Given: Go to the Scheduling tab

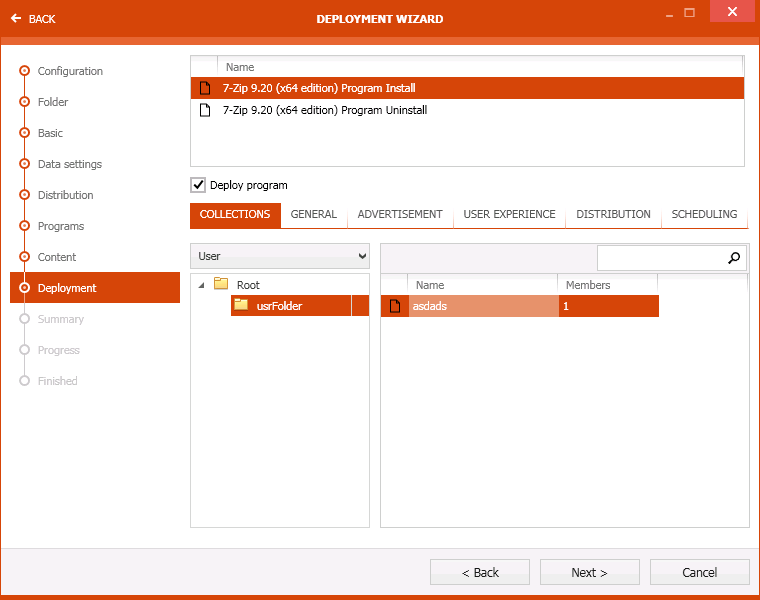Looking at the screenshot, I should (x=704, y=214).
